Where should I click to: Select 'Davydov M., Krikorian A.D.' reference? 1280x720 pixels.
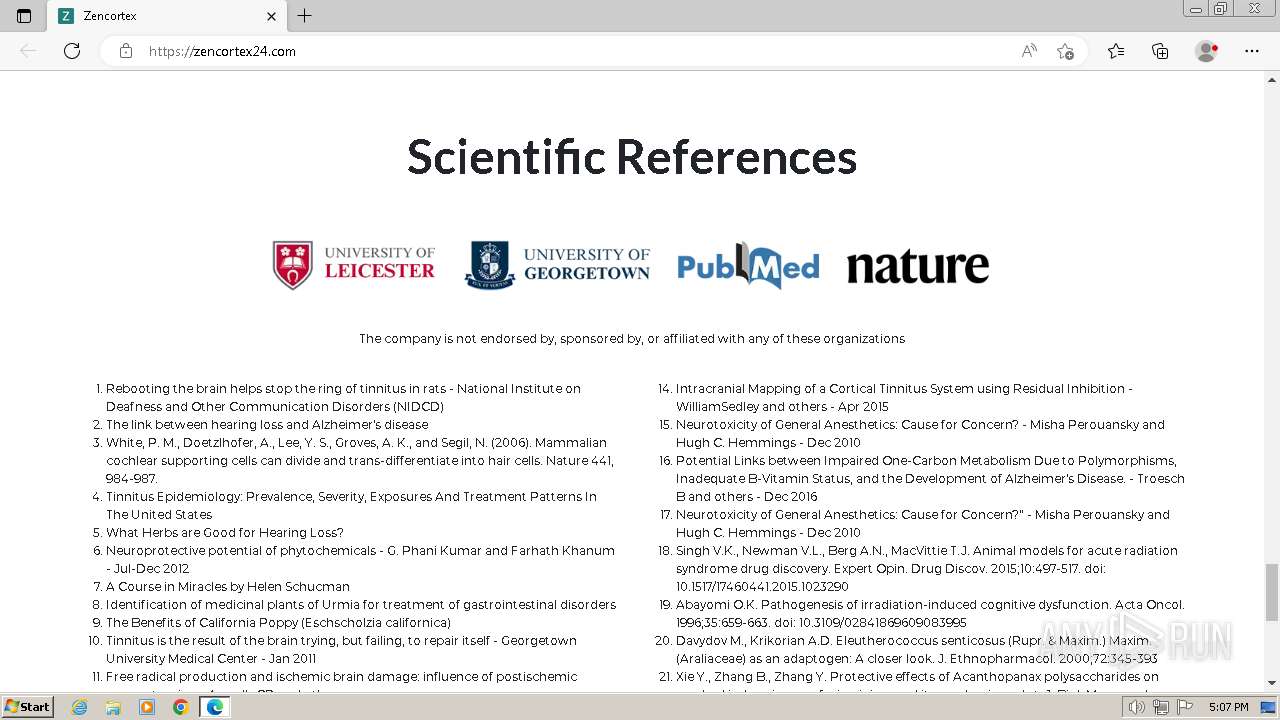pyautogui.click(x=916, y=650)
